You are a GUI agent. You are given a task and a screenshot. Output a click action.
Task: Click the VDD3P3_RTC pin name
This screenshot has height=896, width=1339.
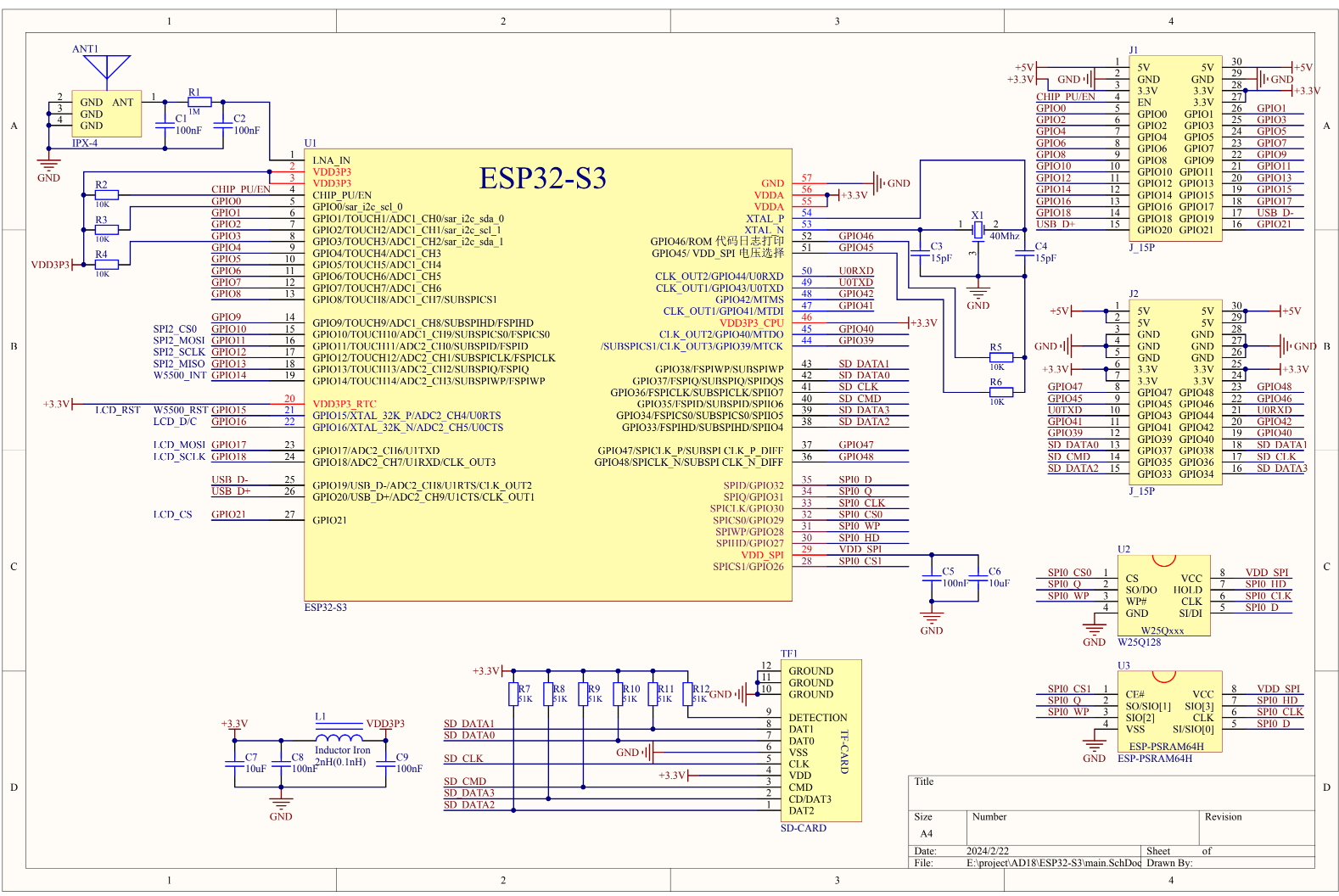345,404
